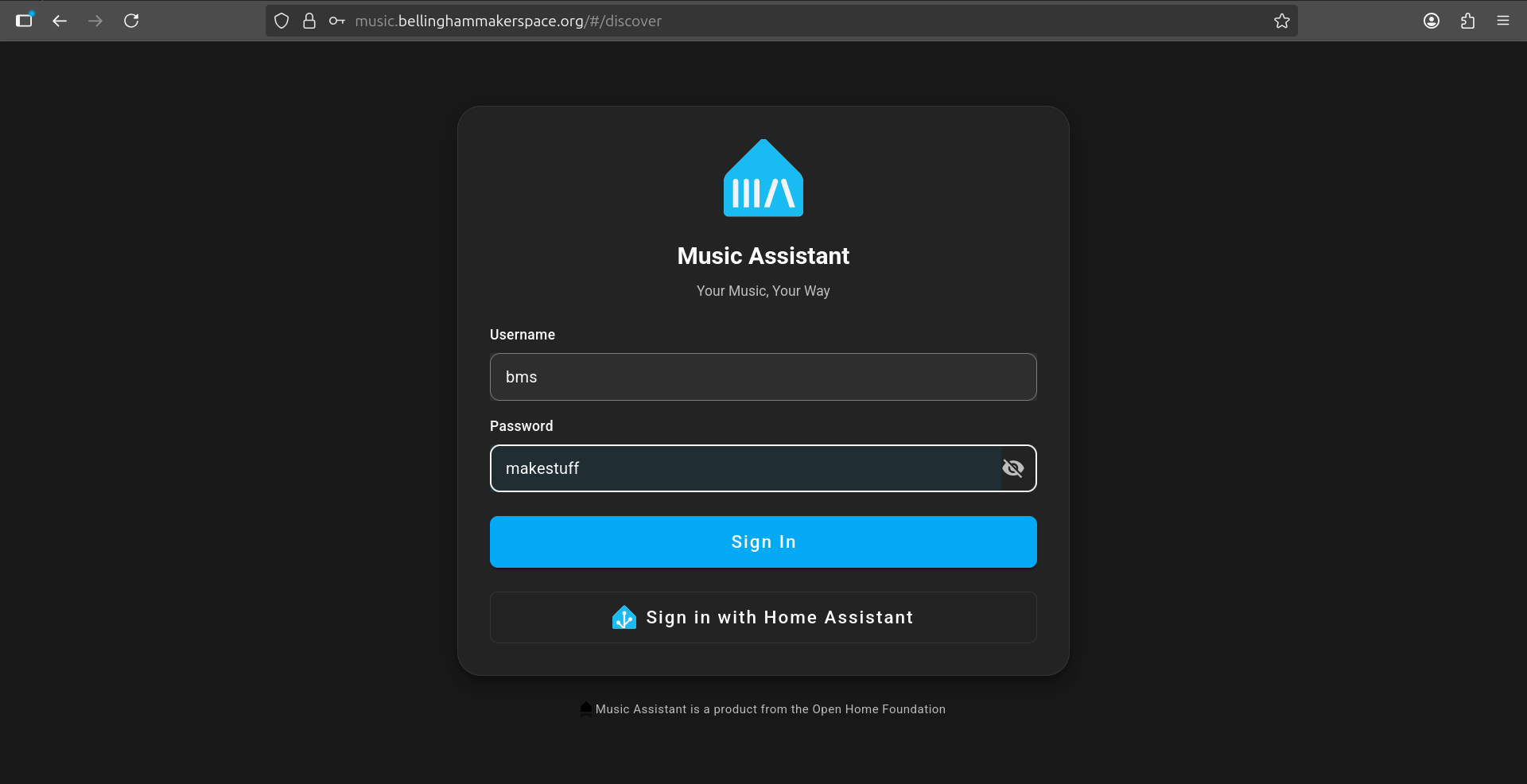This screenshot has height=784, width=1527.
Task: Open saved logins key icon
Action: tap(337, 21)
